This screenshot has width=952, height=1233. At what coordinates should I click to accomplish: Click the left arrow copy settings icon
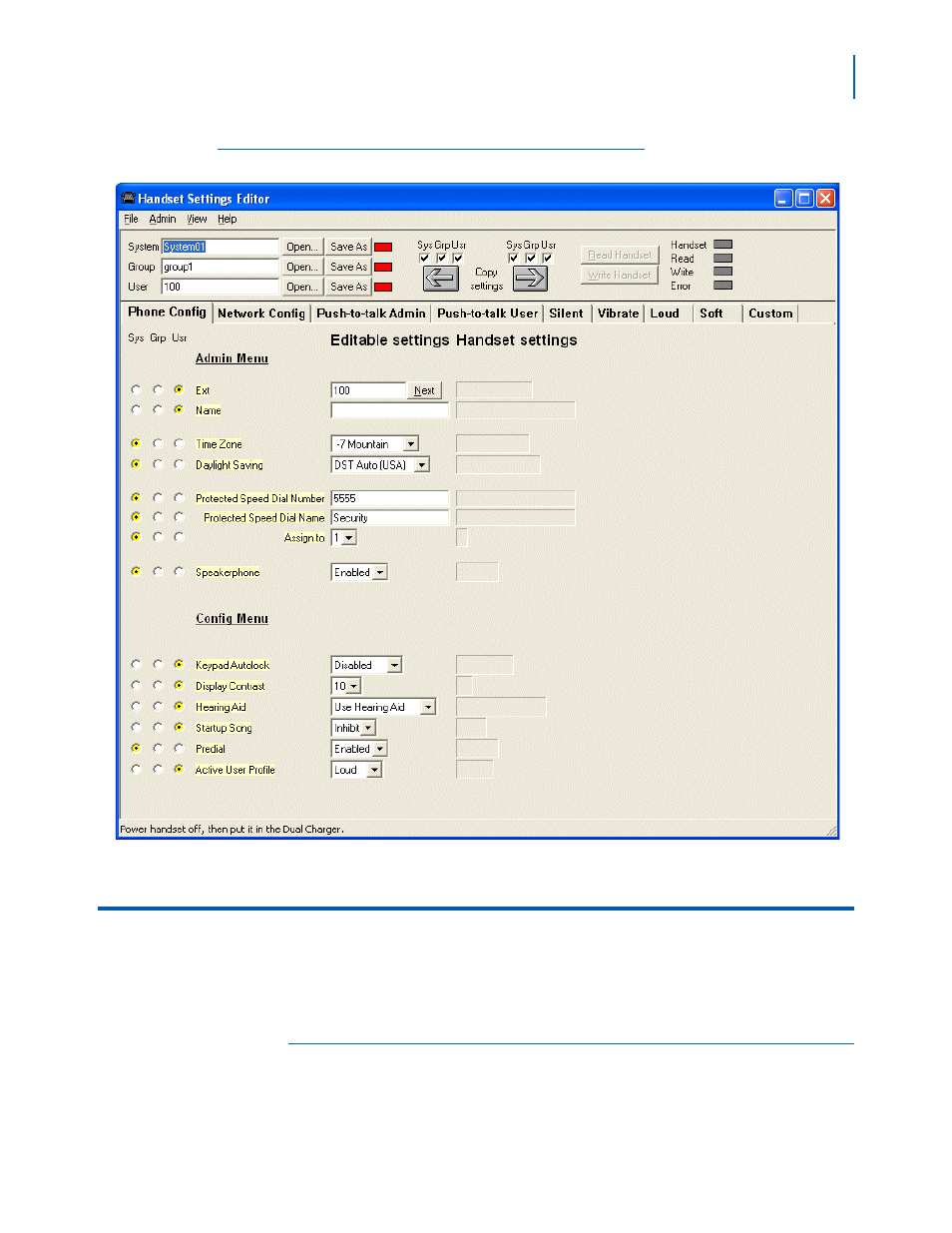point(440,279)
